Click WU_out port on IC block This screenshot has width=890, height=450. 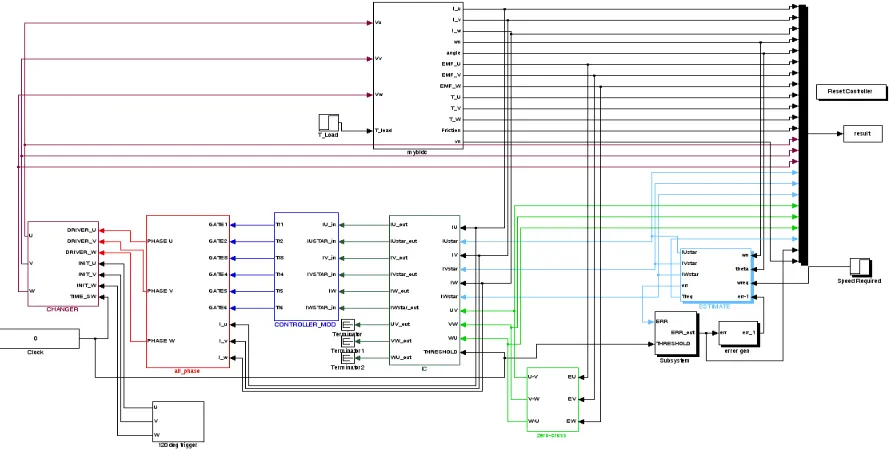pyautogui.click(x=401, y=358)
